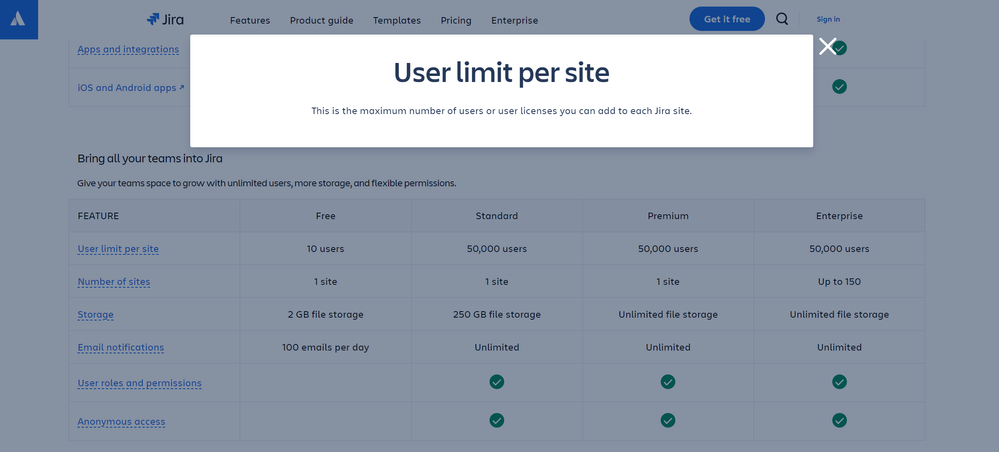Click the Atlassian logo icon
999x452 pixels.
point(18,19)
